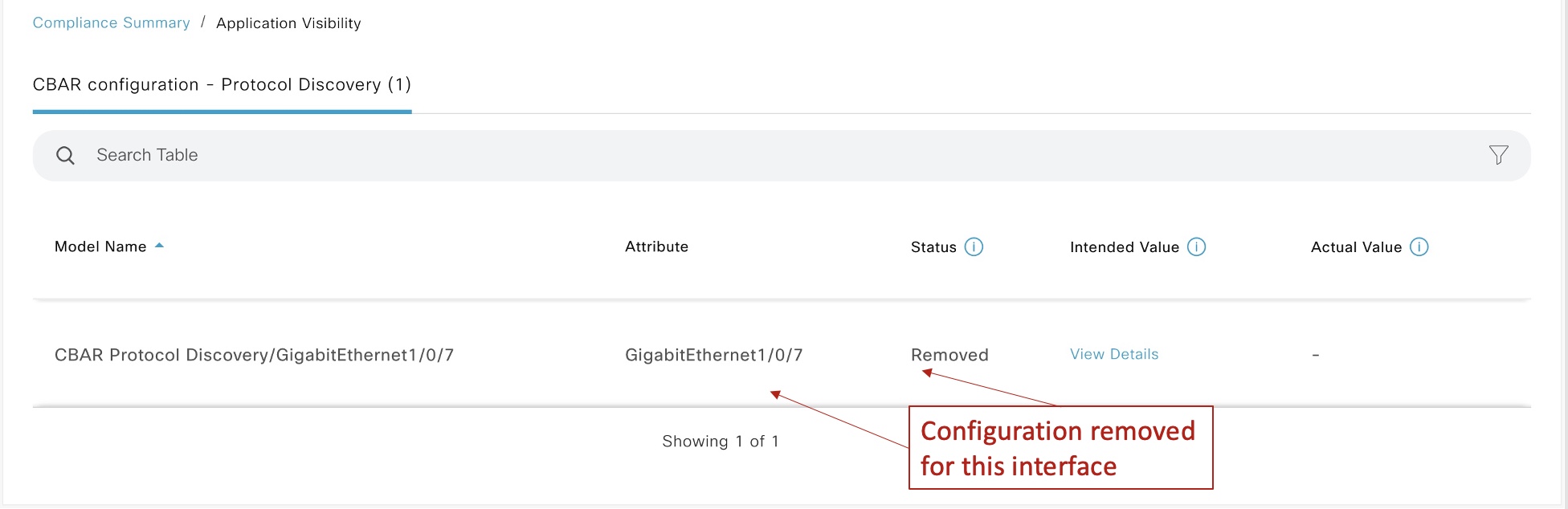
Task: Click the Status column header label
Action: click(x=933, y=247)
